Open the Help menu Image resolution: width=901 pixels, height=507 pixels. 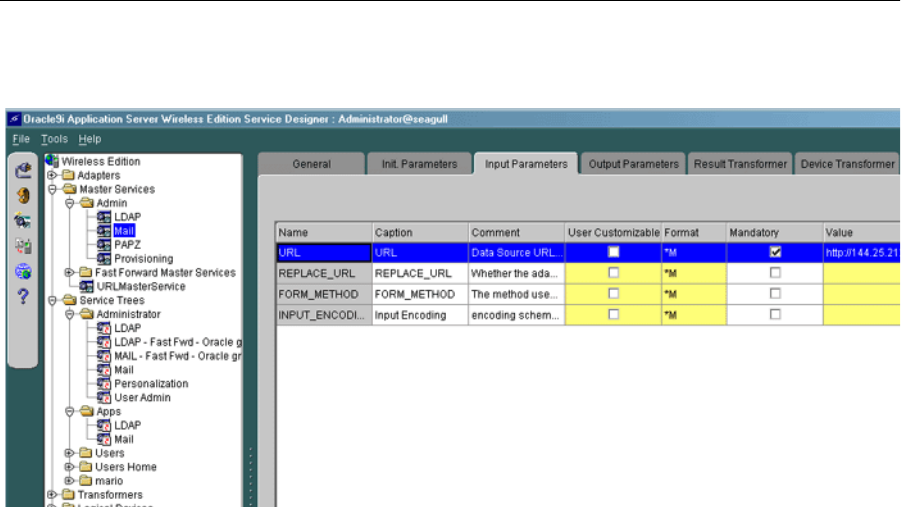(x=90, y=139)
